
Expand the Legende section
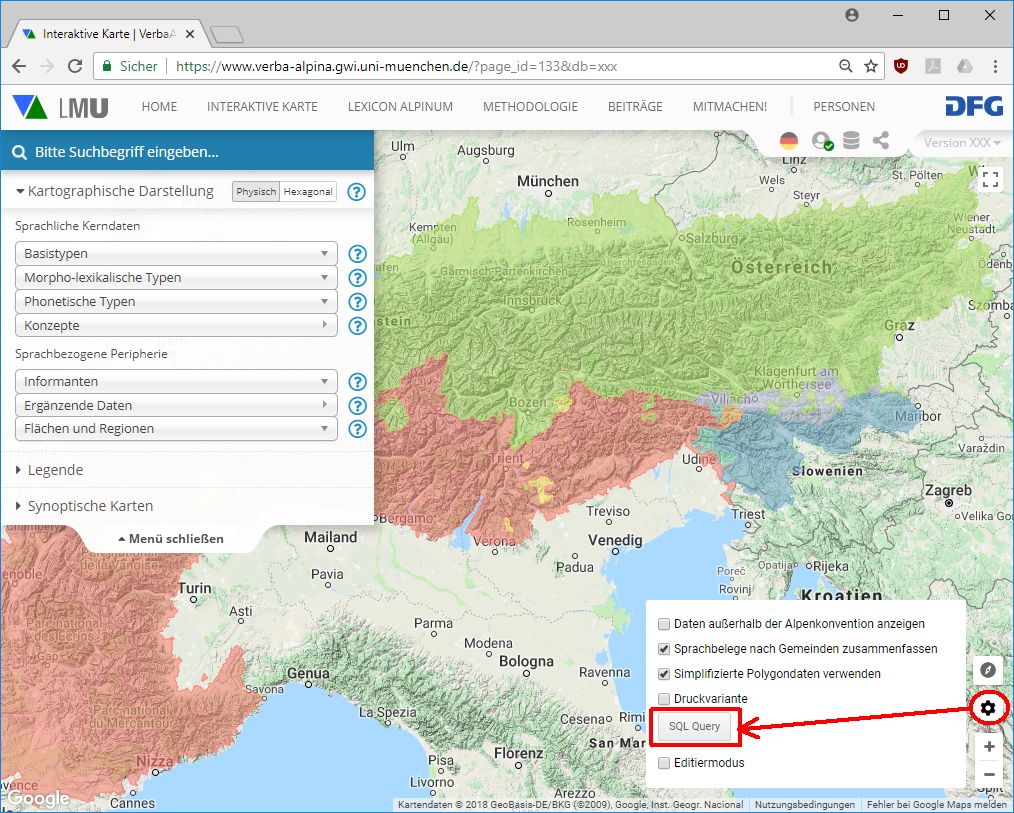click(x=55, y=470)
